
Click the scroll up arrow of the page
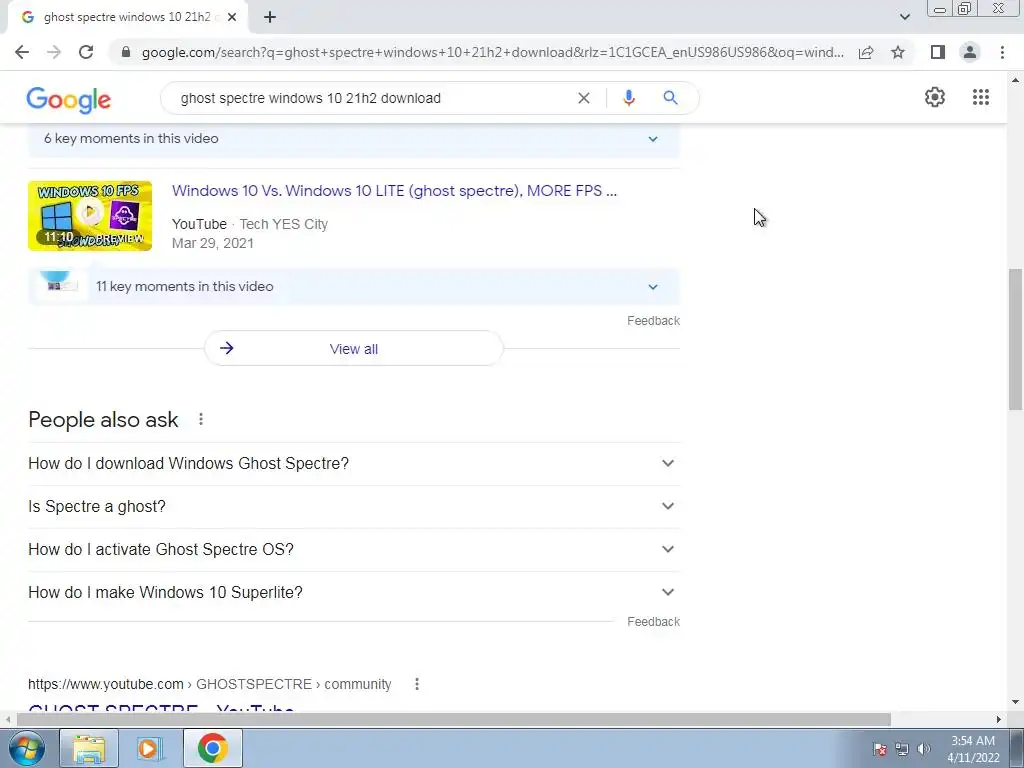point(1015,80)
